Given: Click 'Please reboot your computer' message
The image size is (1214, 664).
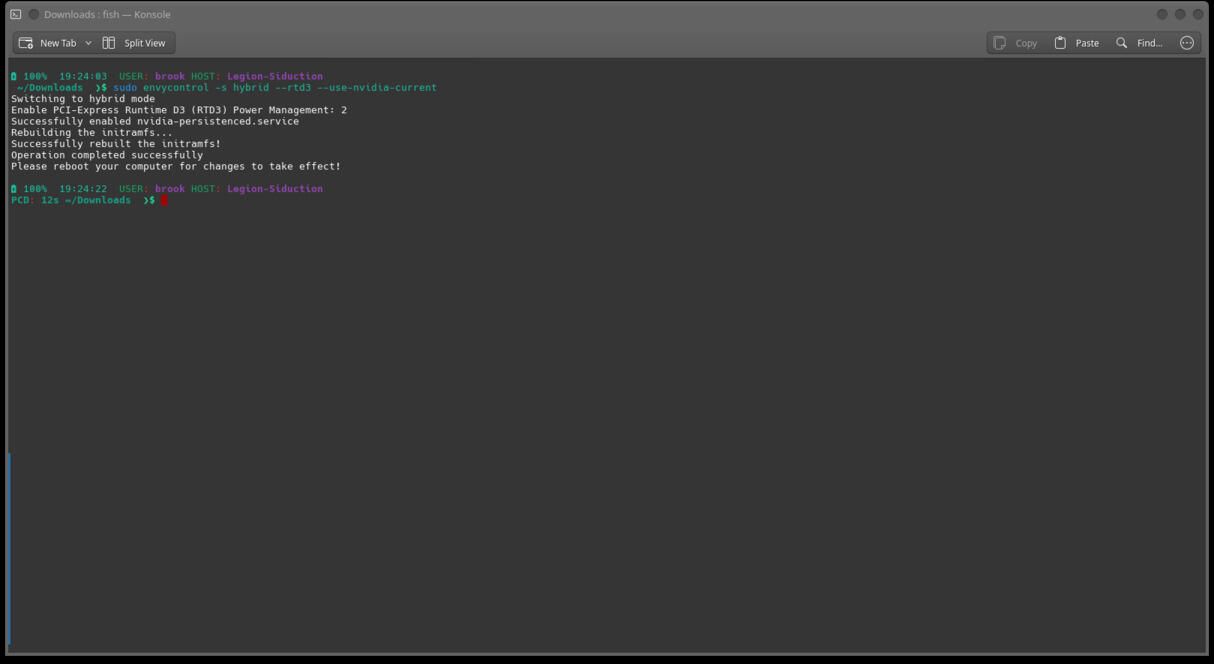Looking at the screenshot, I should point(176,166).
